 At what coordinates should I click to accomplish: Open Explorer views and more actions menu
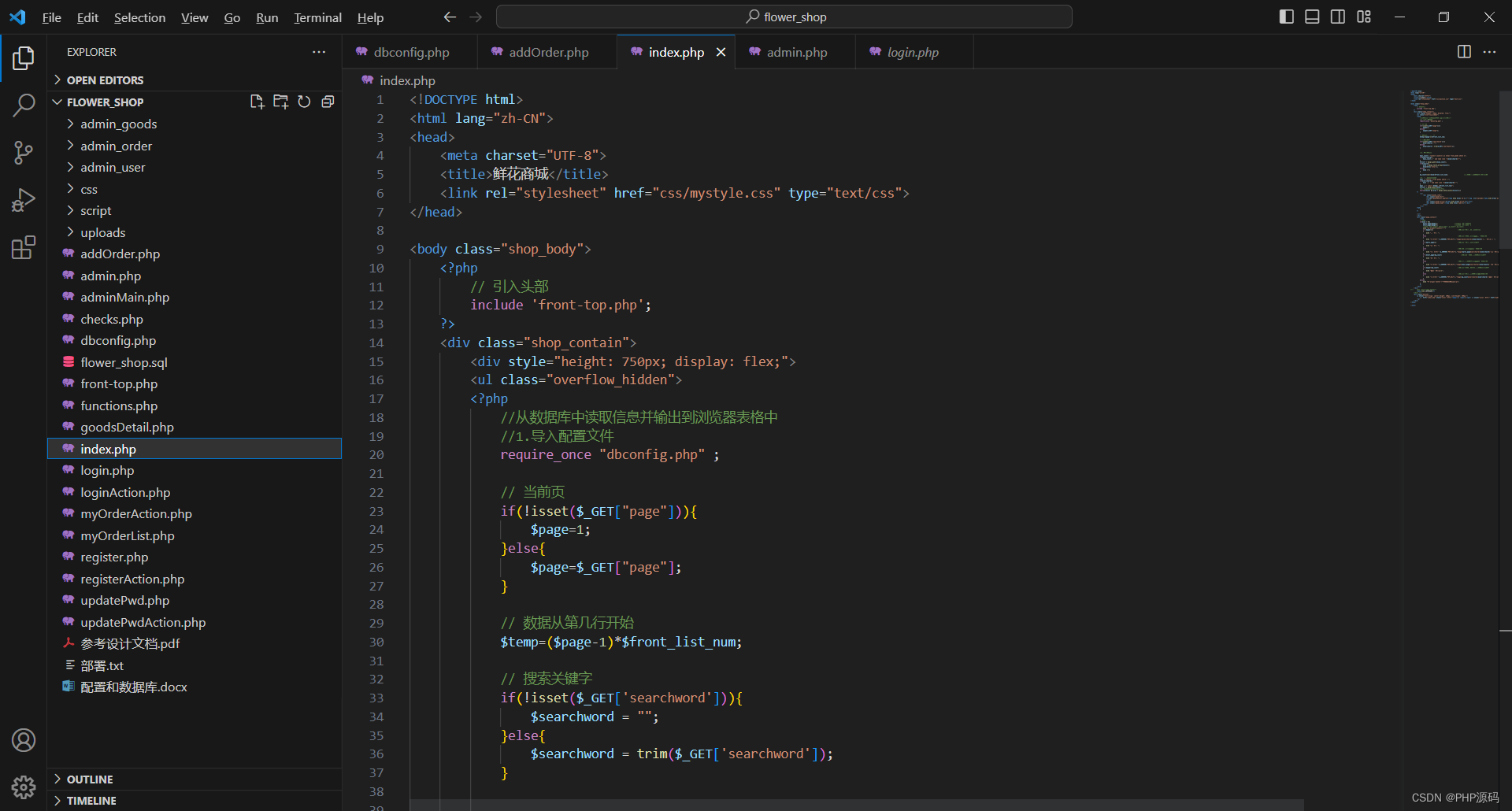[319, 52]
